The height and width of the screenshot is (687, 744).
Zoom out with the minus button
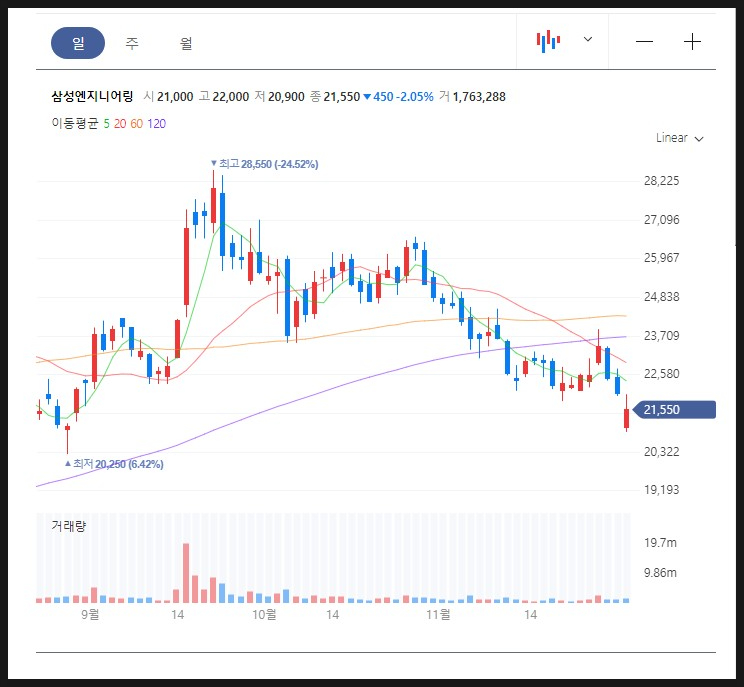pos(644,42)
